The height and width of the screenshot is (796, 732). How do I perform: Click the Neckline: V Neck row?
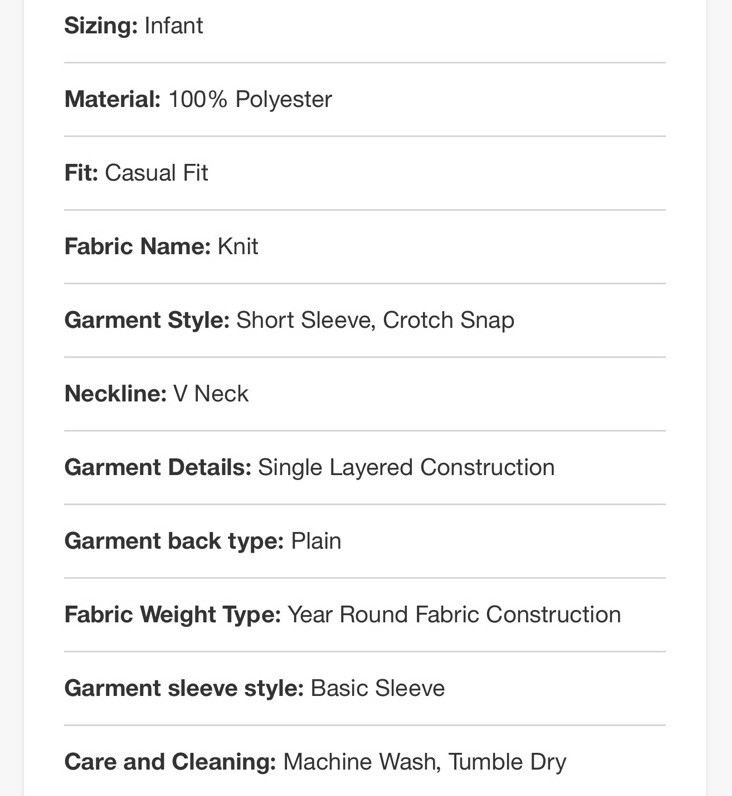point(364,394)
